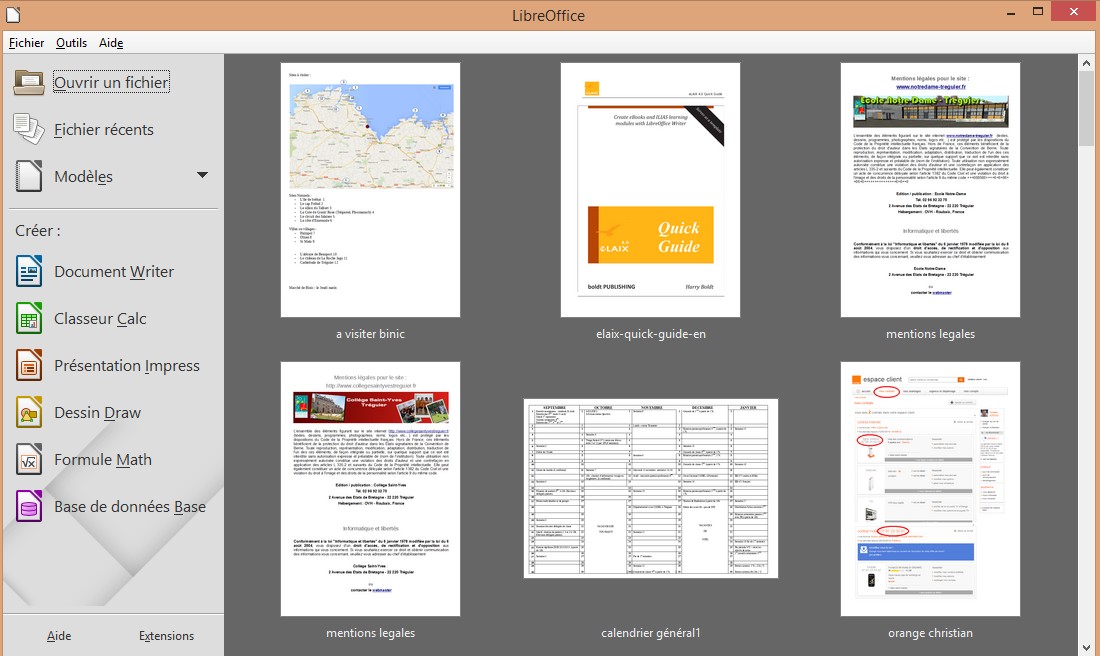Minimize the LibreOffice window

(x=1012, y=12)
